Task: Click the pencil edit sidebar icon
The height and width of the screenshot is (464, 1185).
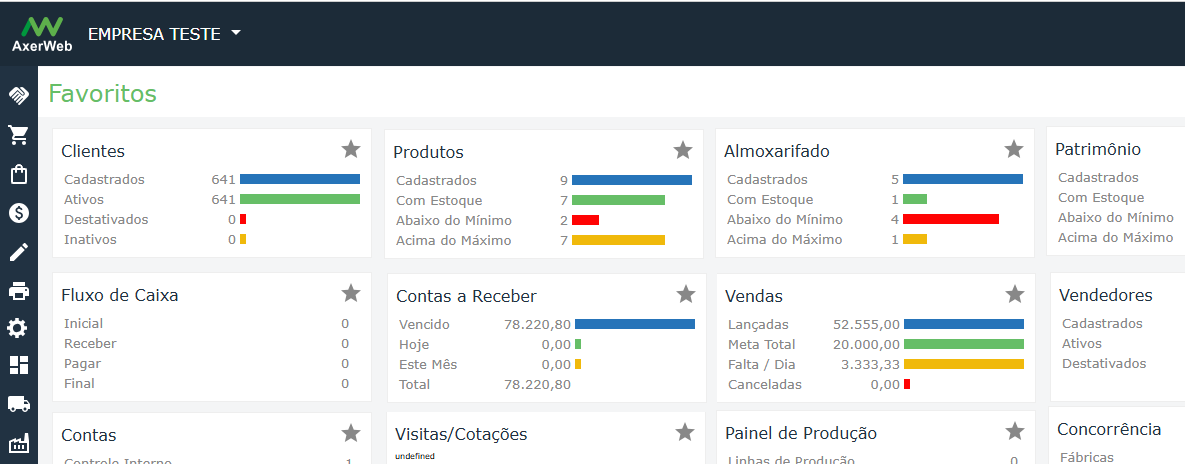Action: pyautogui.click(x=18, y=252)
